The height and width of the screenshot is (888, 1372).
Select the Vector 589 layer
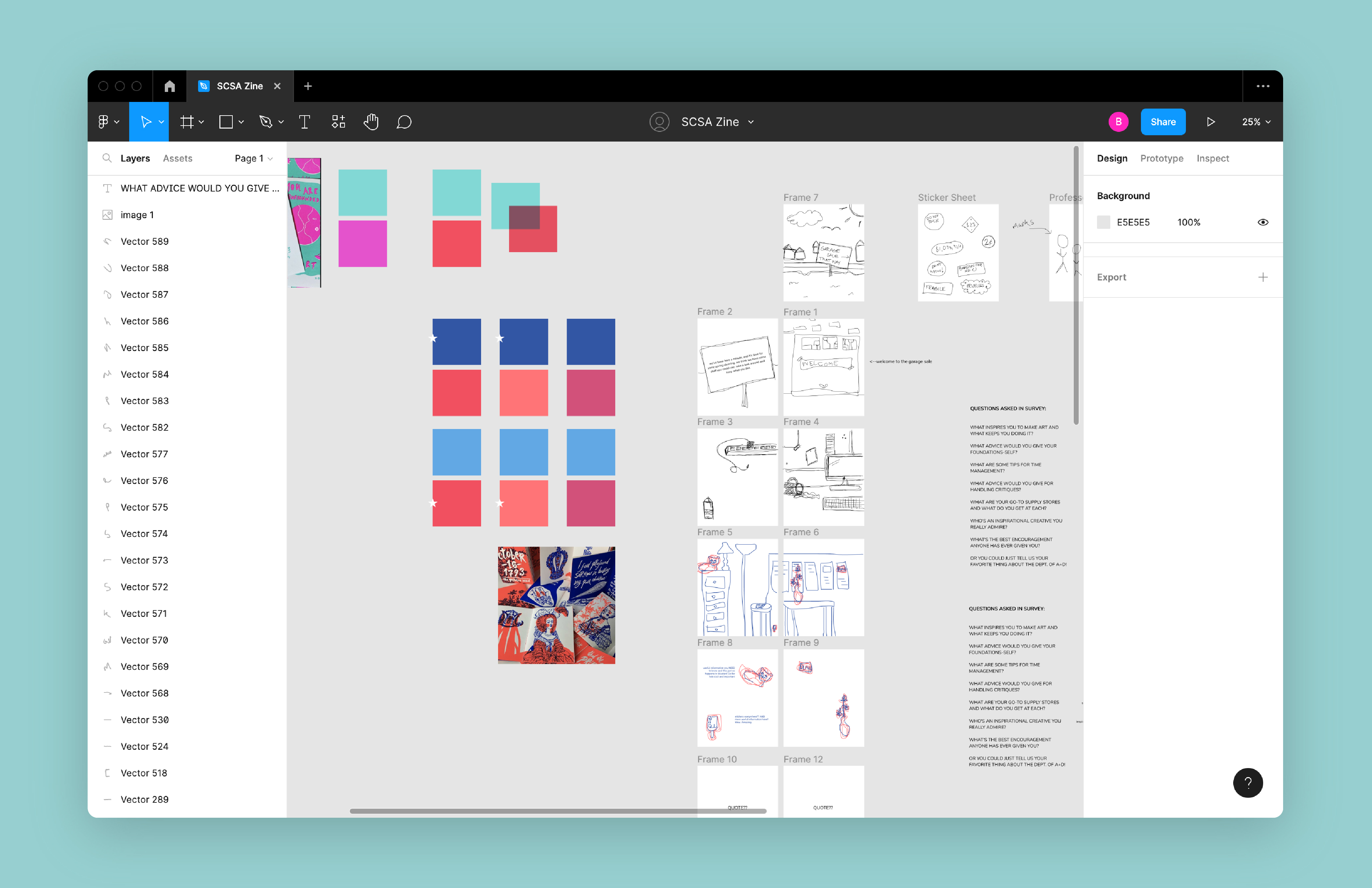coord(144,241)
